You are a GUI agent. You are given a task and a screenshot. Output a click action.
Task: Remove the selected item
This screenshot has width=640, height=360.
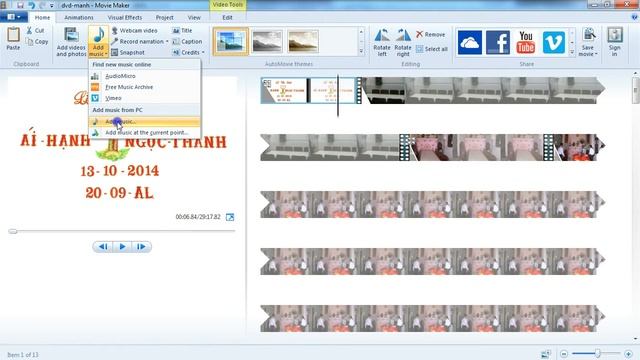tap(431, 35)
